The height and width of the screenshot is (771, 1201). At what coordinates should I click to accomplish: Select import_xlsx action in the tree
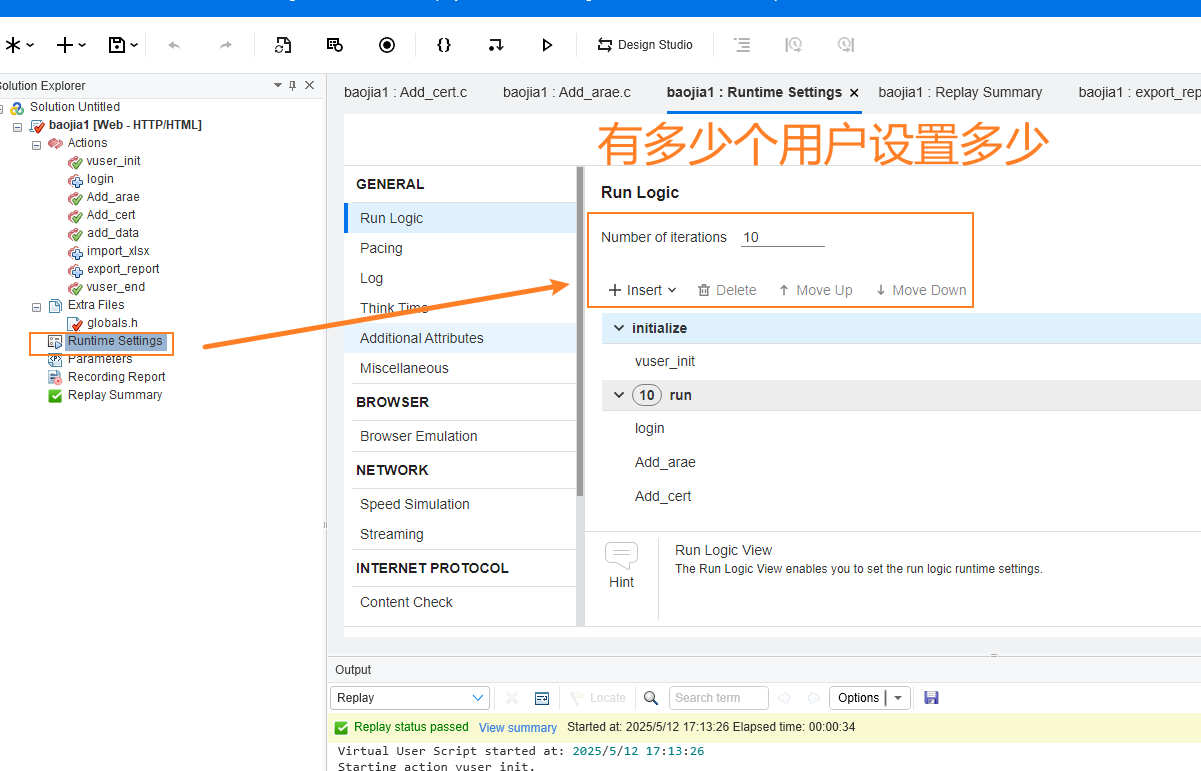tap(118, 251)
